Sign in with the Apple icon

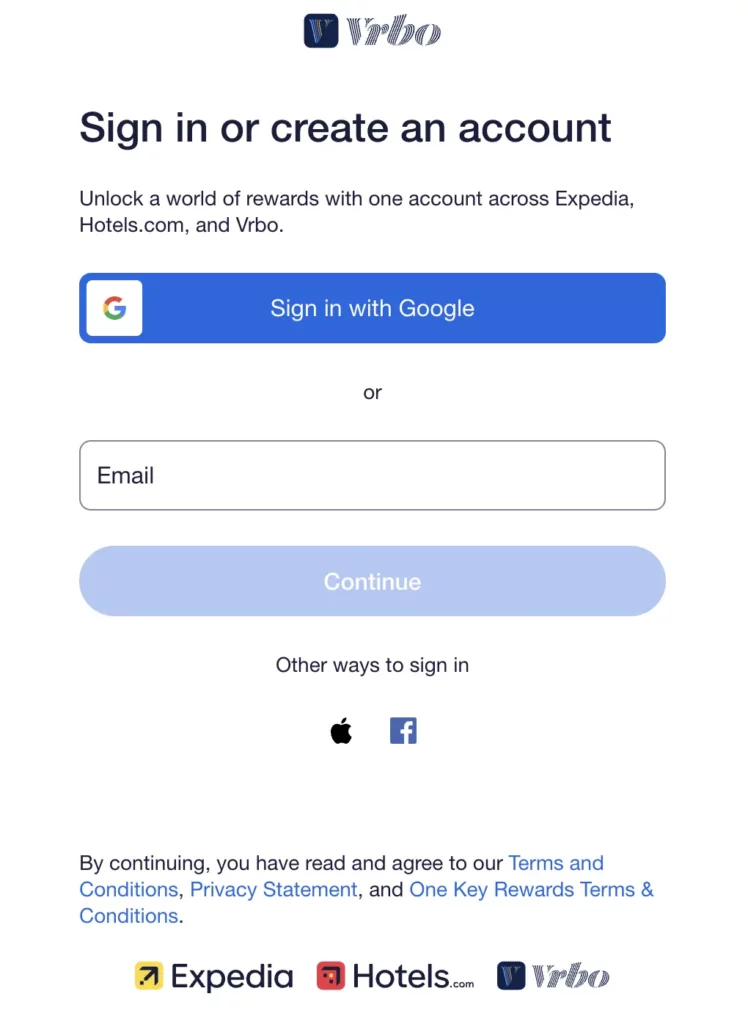(x=341, y=731)
